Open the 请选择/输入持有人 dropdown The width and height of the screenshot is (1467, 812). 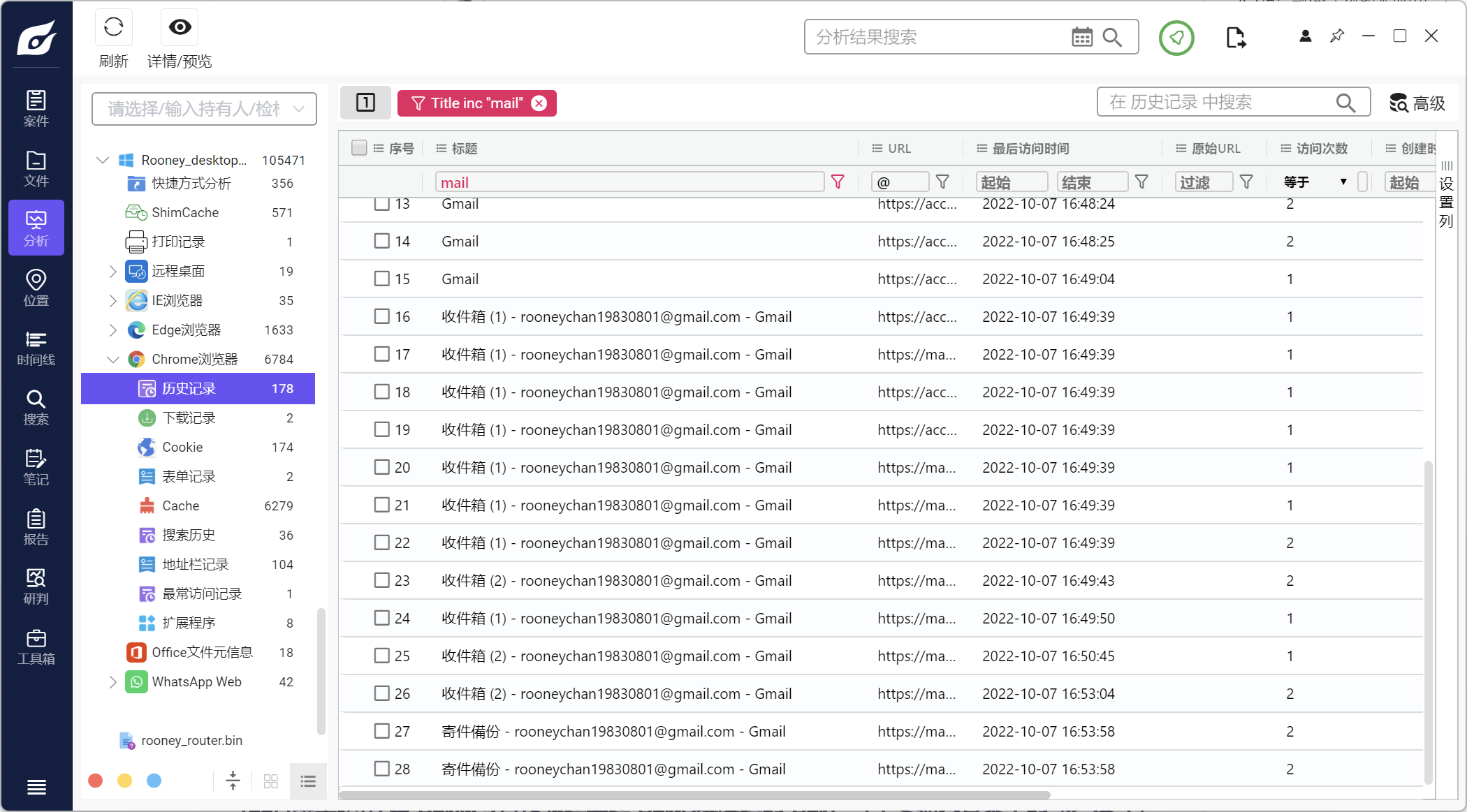click(x=204, y=109)
